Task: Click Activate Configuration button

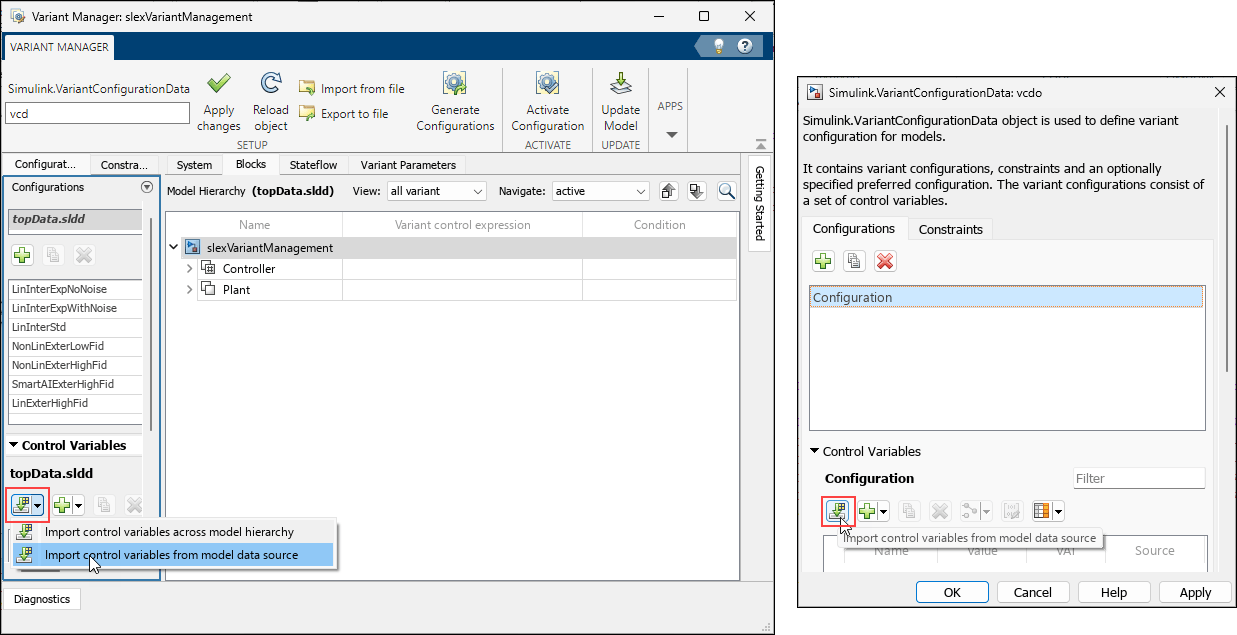Action: pos(547,102)
